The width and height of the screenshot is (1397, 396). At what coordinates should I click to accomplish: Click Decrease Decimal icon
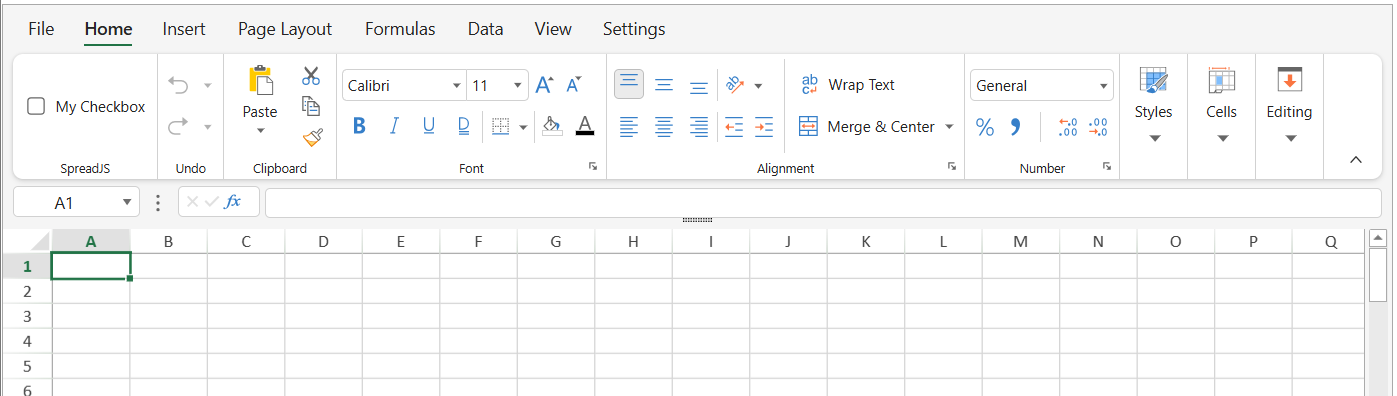coord(1098,127)
